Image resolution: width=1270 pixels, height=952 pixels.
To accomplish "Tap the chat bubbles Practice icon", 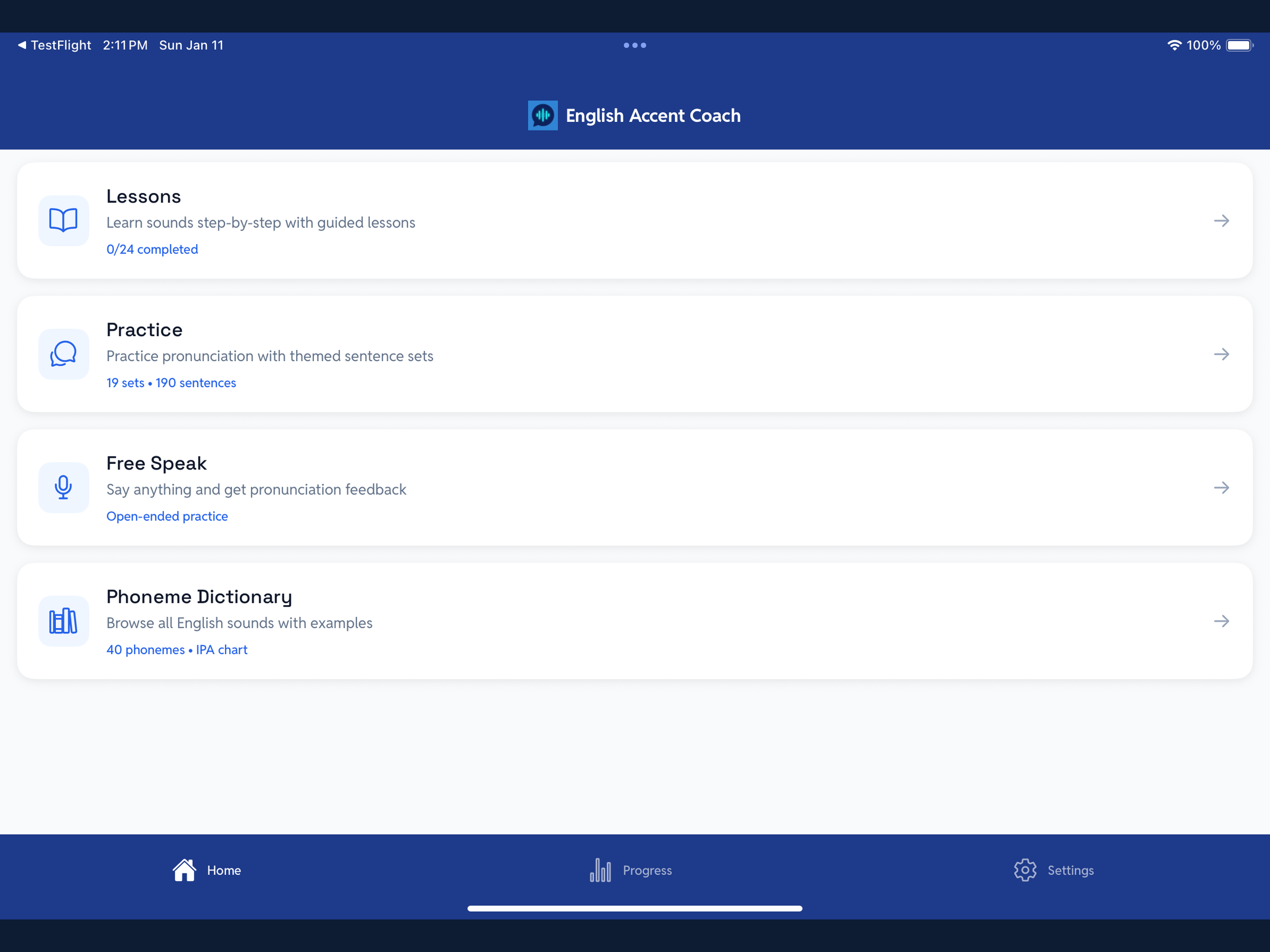I will point(63,354).
